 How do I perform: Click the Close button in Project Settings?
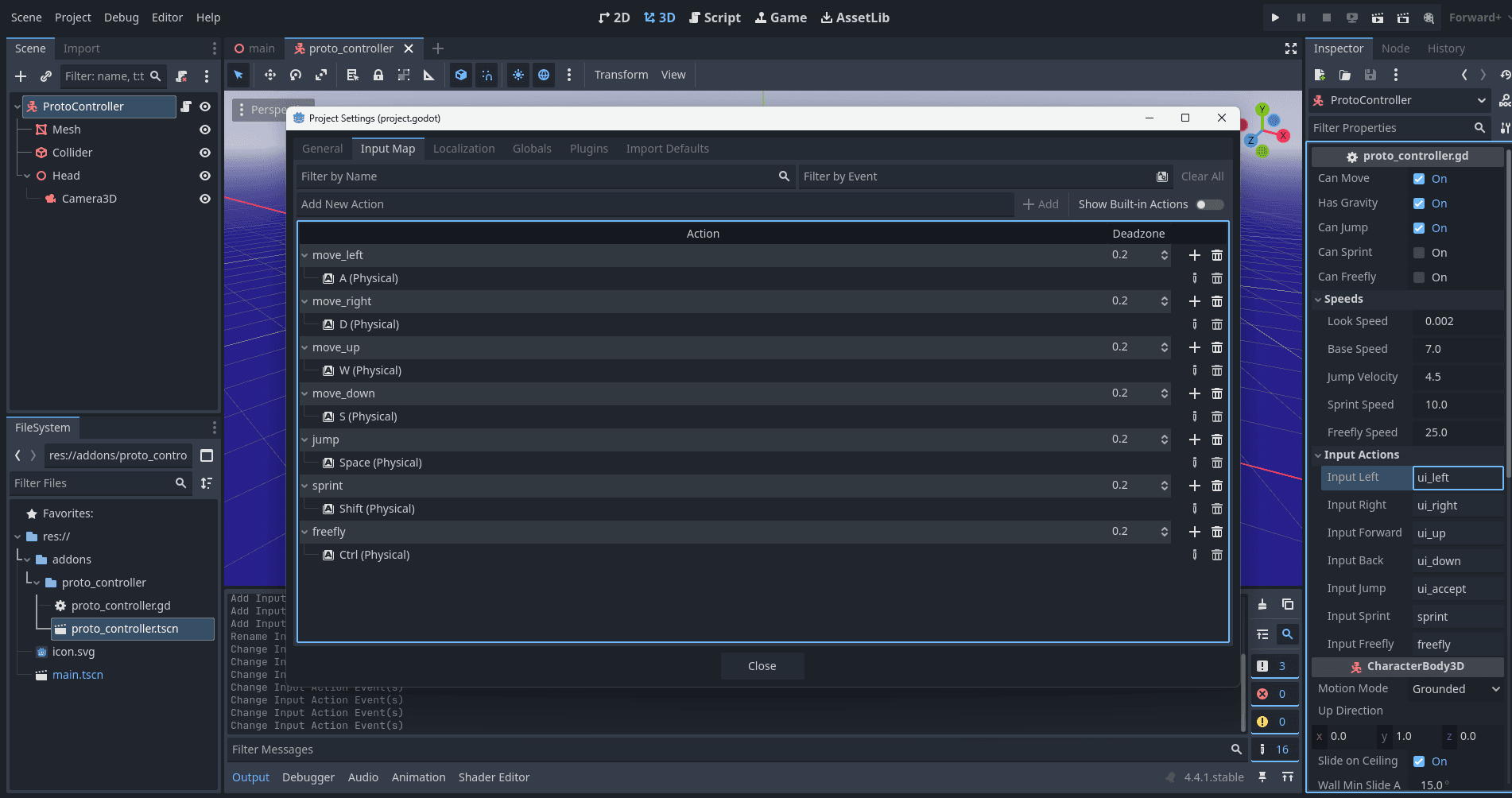coord(762,666)
